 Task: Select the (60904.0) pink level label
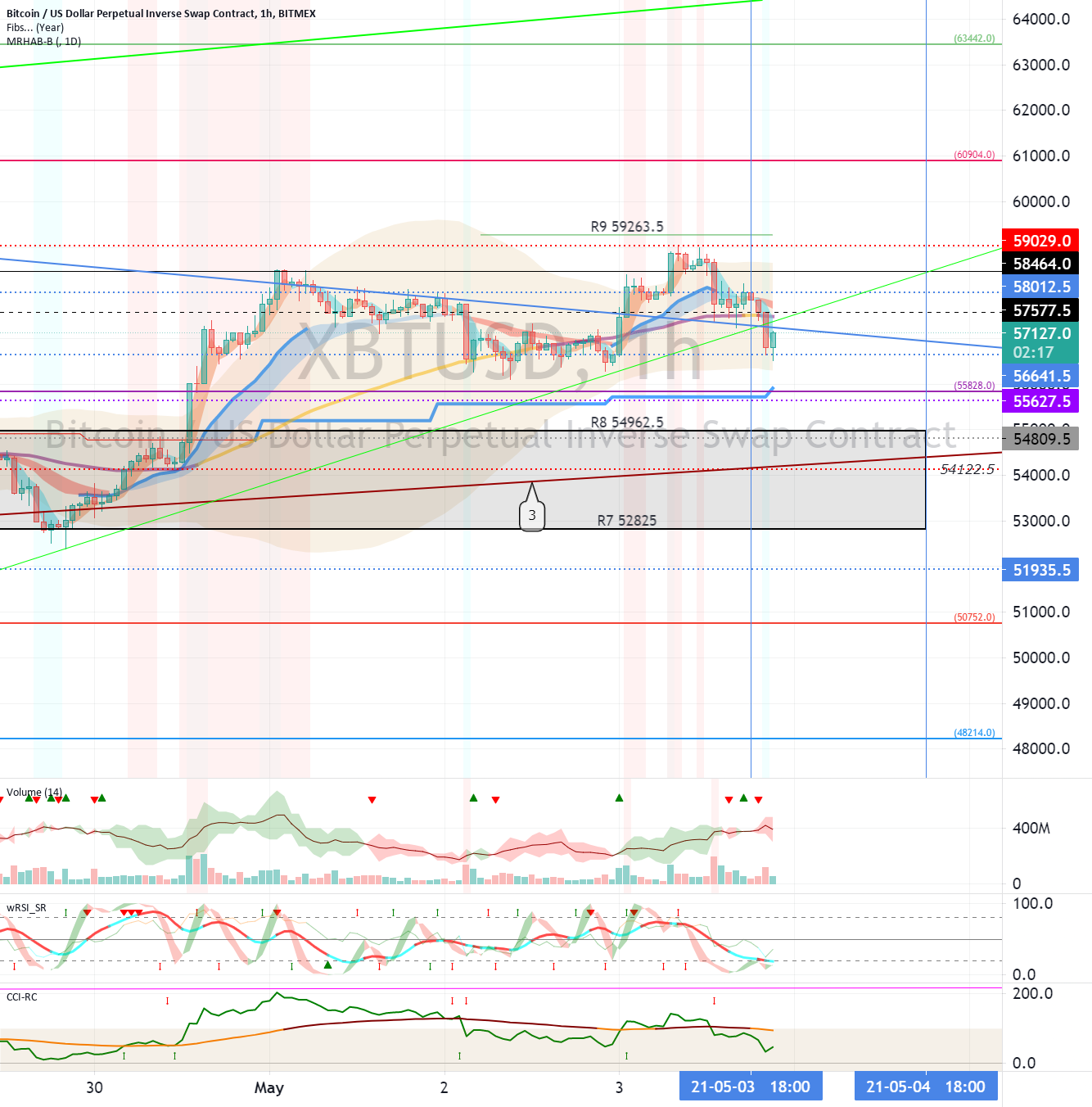974,155
